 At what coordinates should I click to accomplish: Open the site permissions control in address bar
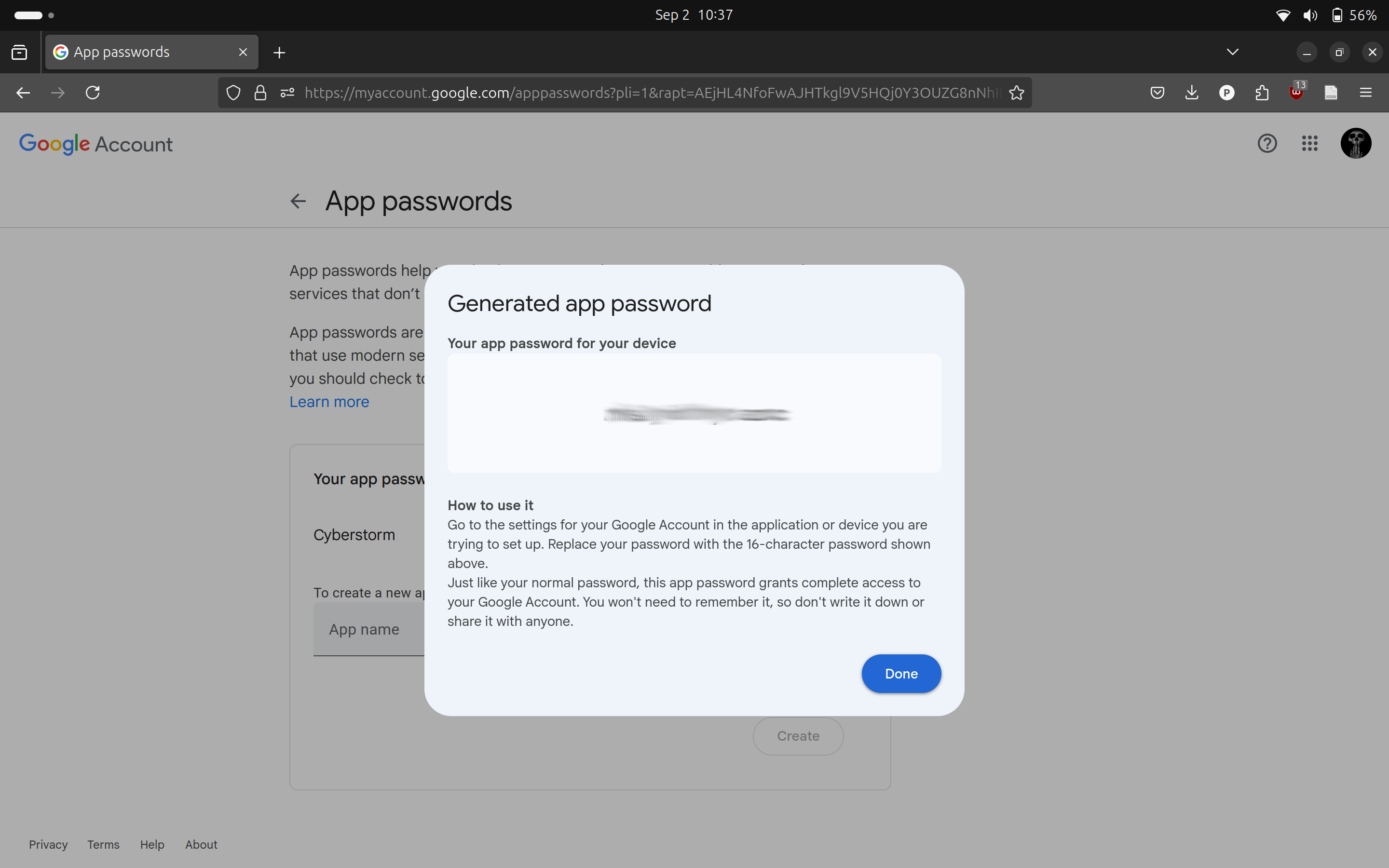point(287,93)
